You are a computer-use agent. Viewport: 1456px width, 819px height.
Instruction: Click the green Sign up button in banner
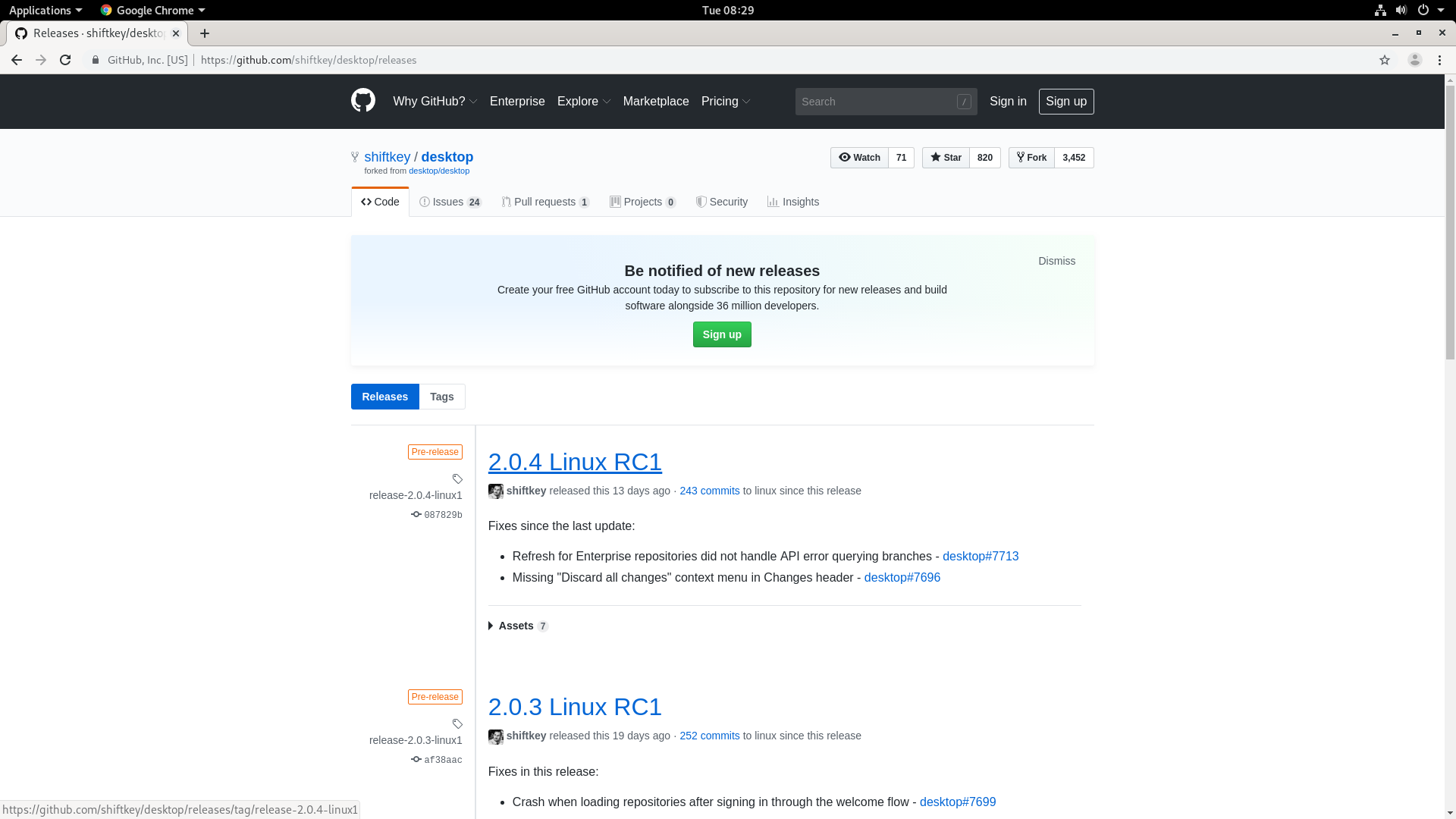click(722, 334)
